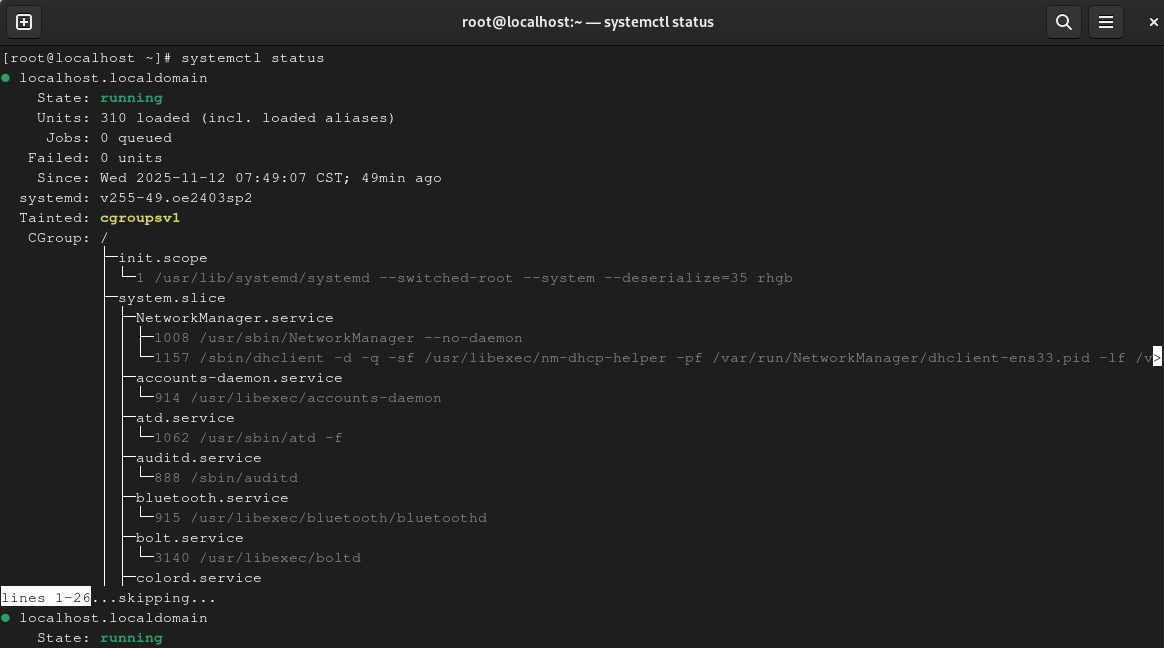Screen dimensions: 1164x648
Task: Click the green status dot beside the bottom localhost.localdomain
Action: point(6,618)
